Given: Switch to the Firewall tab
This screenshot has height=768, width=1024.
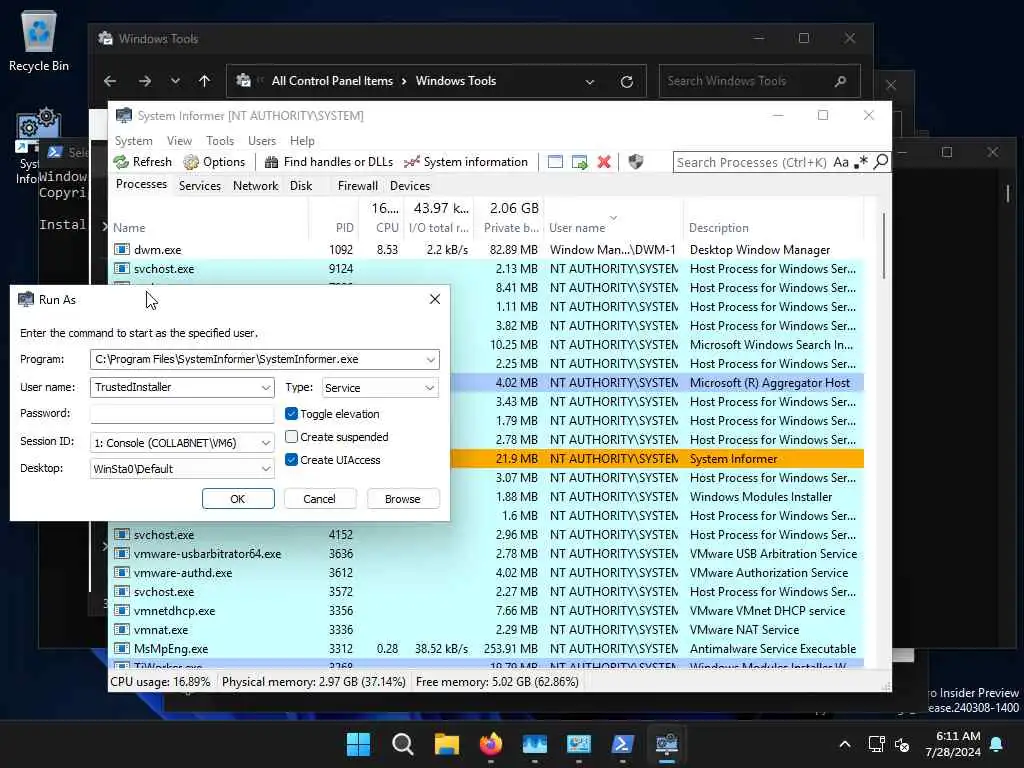Looking at the screenshot, I should pyautogui.click(x=357, y=185).
